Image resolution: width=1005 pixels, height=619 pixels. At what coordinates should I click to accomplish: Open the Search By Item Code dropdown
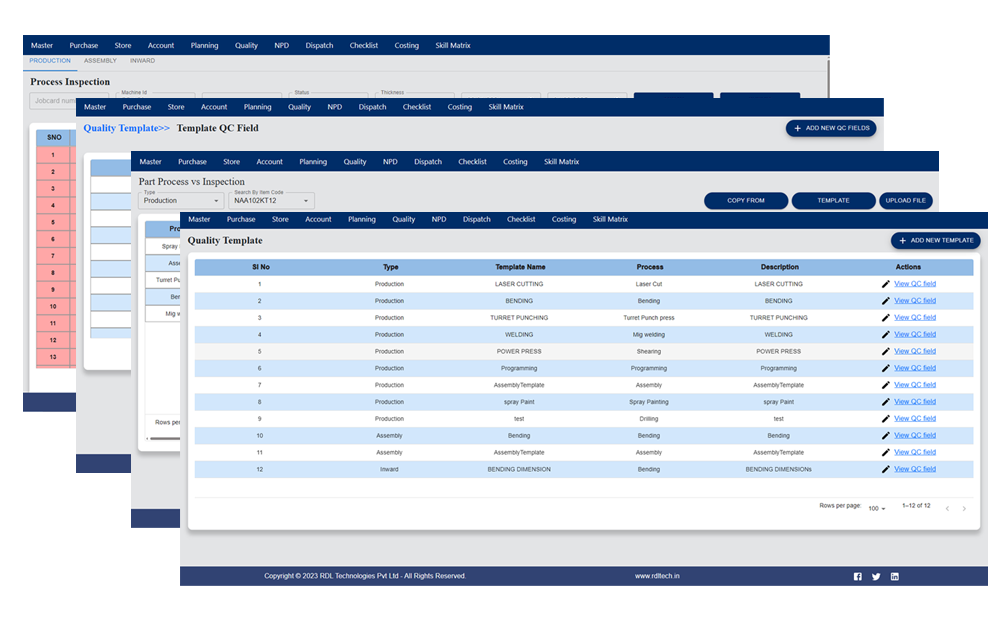[x=270, y=200]
